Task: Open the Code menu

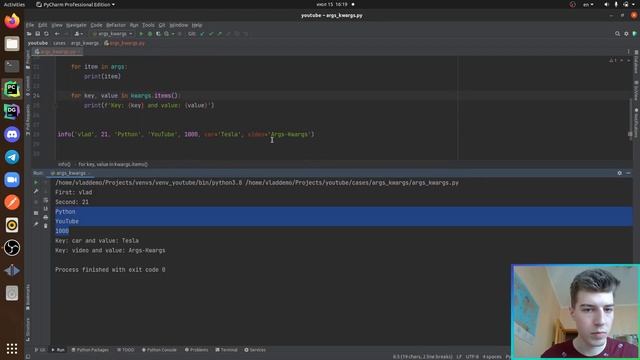Action: 96,25
